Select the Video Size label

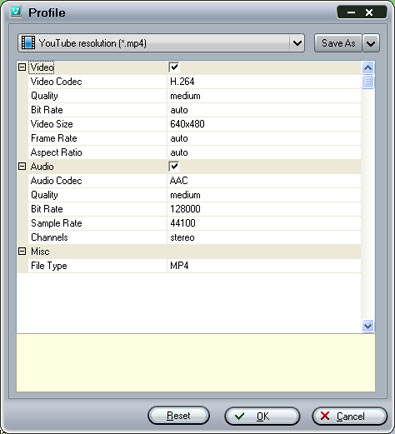(52, 124)
